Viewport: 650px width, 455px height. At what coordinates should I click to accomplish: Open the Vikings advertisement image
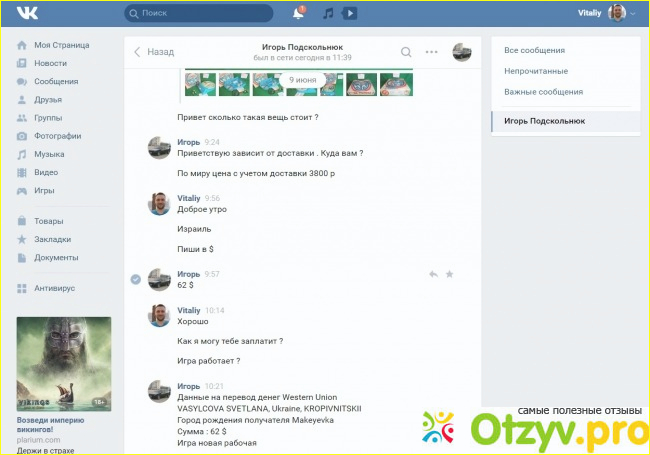63,362
